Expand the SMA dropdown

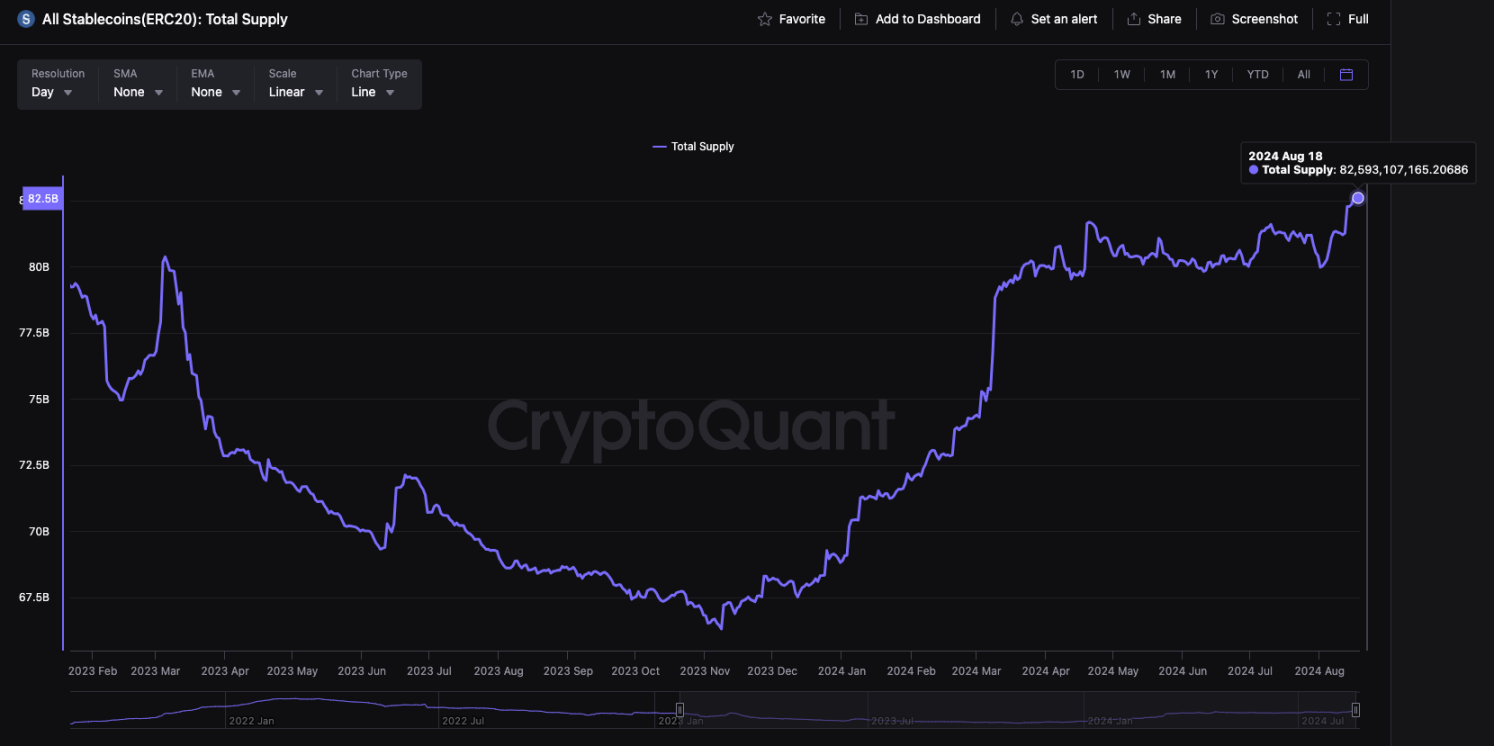[136, 91]
